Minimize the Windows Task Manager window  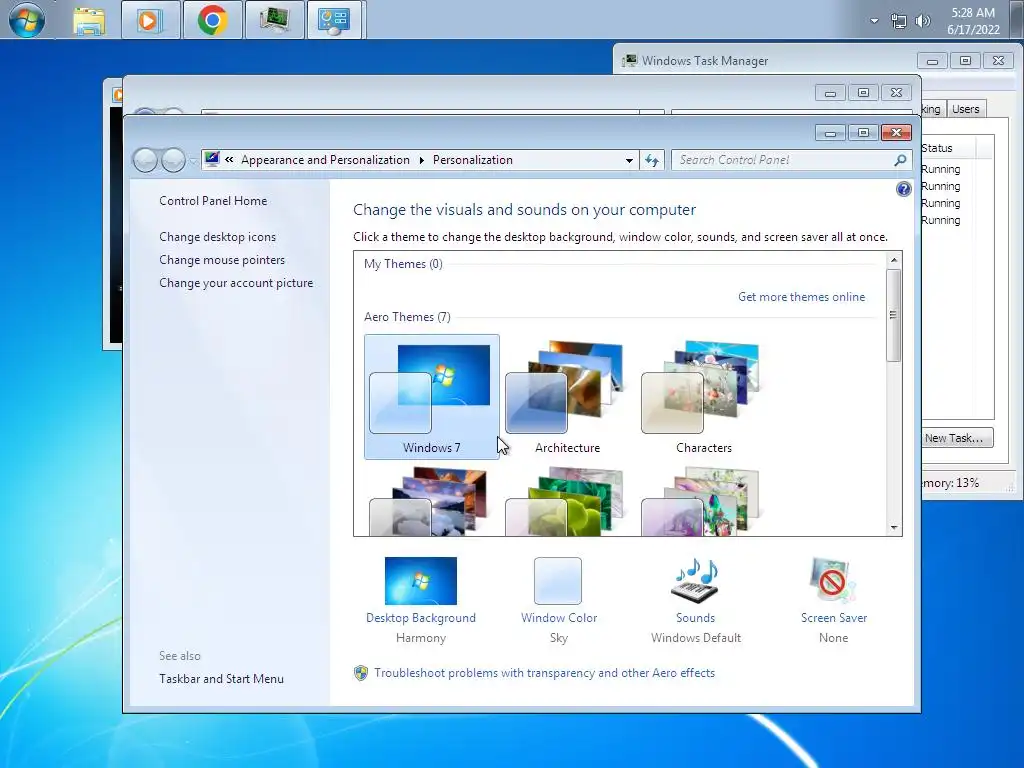click(933, 61)
